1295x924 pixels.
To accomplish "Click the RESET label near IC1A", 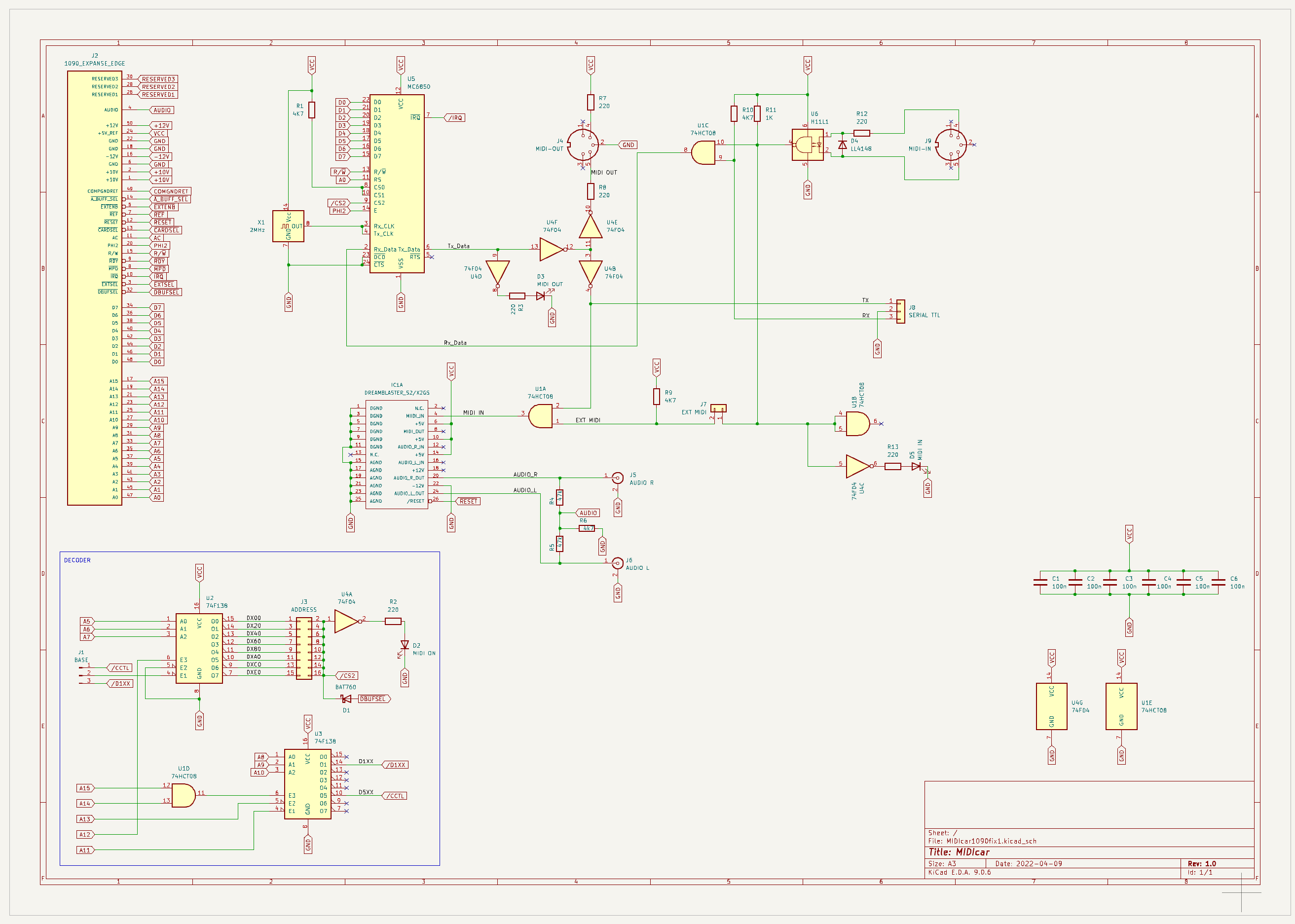I will pyautogui.click(x=468, y=501).
